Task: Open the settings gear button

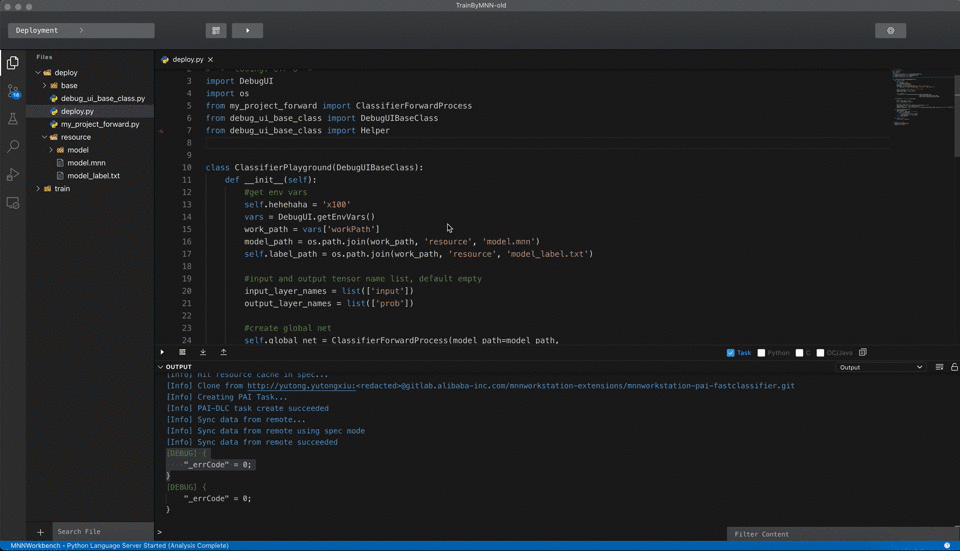Action: click(x=890, y=31)
